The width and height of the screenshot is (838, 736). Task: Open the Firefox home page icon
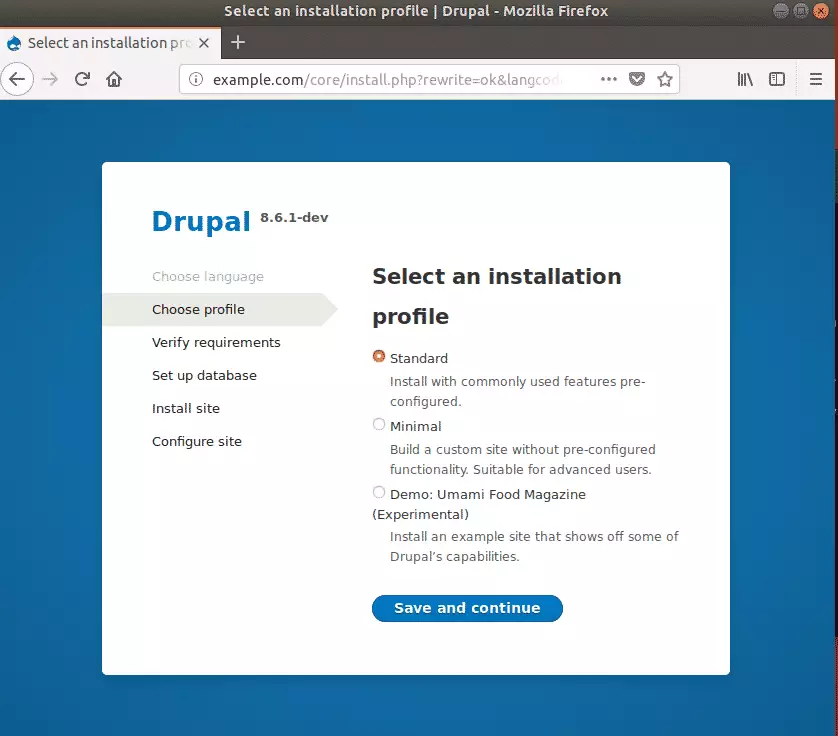pyautogui.click(x=114, y=80)
